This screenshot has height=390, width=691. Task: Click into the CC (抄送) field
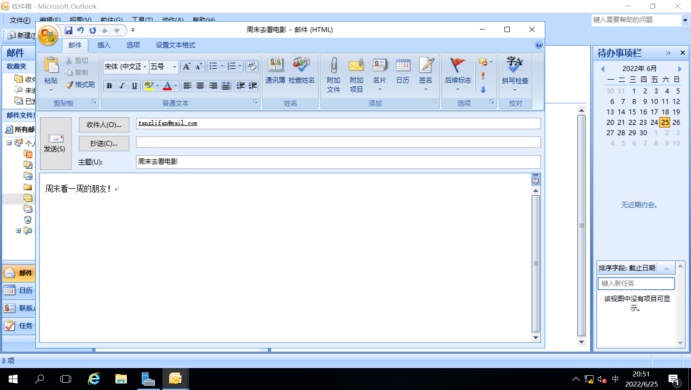[338, 142]
